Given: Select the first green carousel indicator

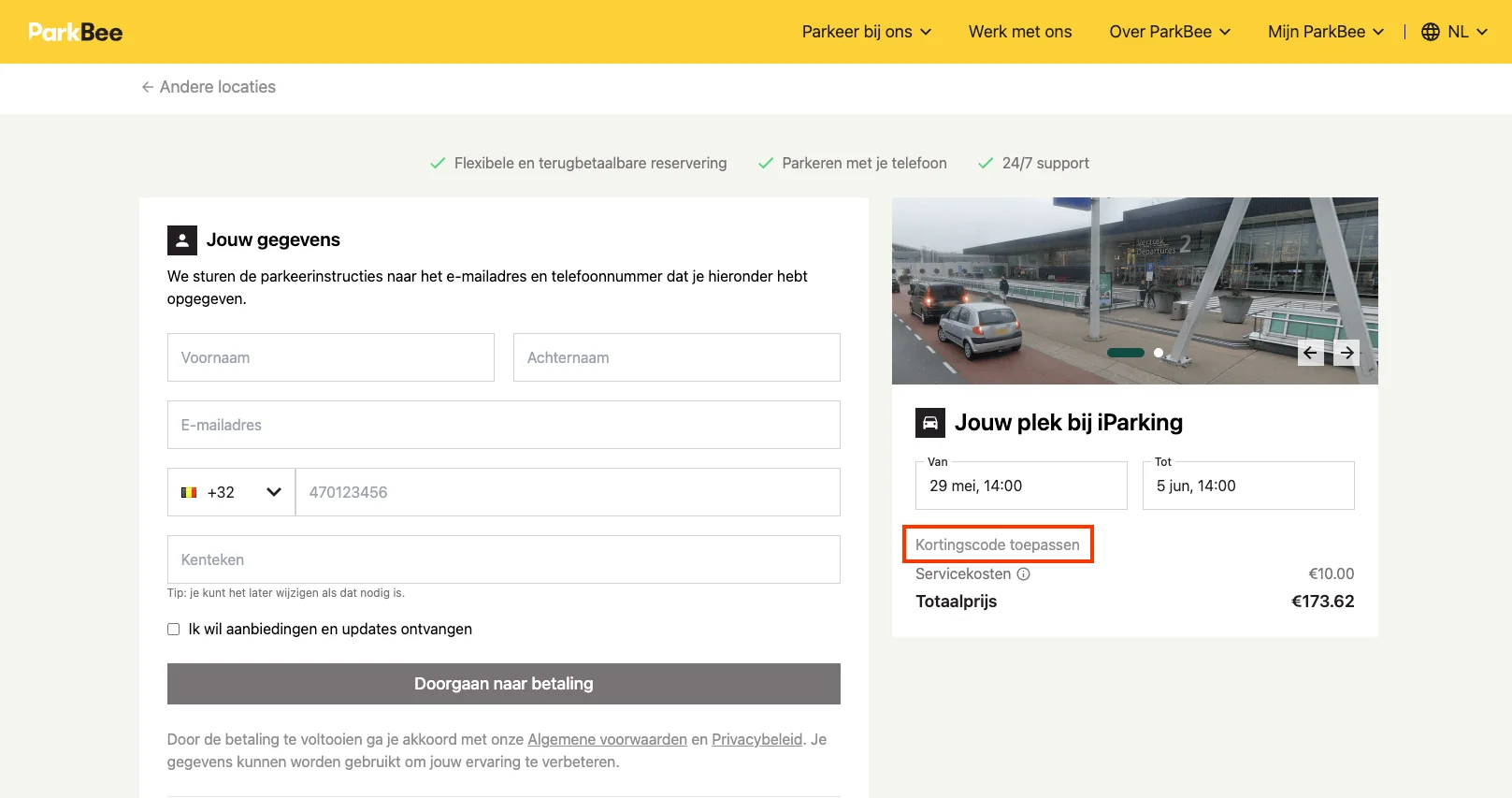Looking at the screenshot, I should coord(1126,353).
